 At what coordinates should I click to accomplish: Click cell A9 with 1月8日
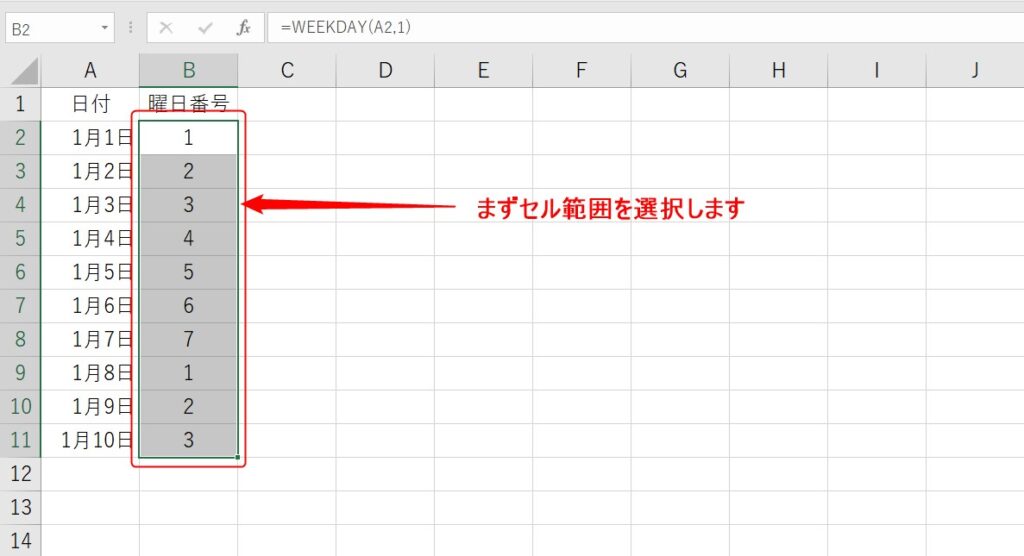pos(90,373)
